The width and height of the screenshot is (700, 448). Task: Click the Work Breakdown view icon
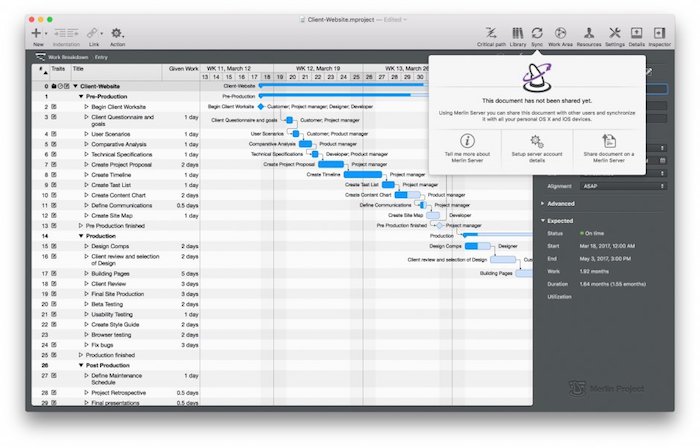point(40,57)
